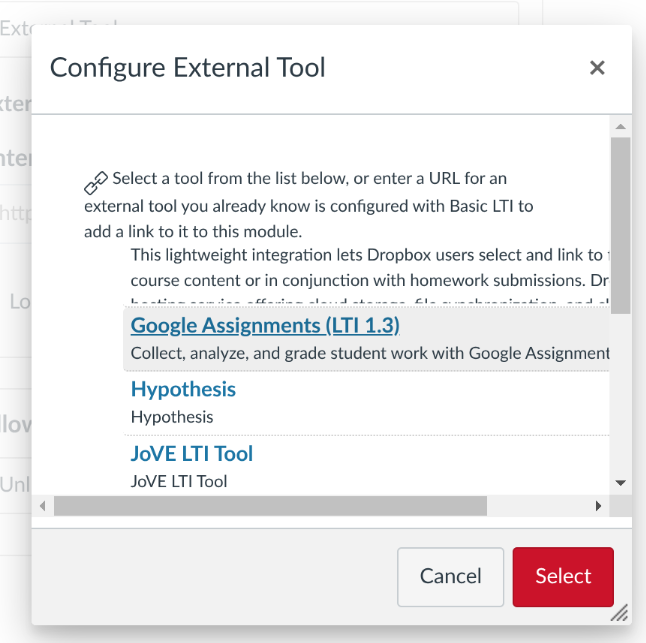The height and width of the screenshot is (643, 646).
Task: Click the vertical scrollbar down arrow
Action: pyautogui.click(x=620, y=483)
